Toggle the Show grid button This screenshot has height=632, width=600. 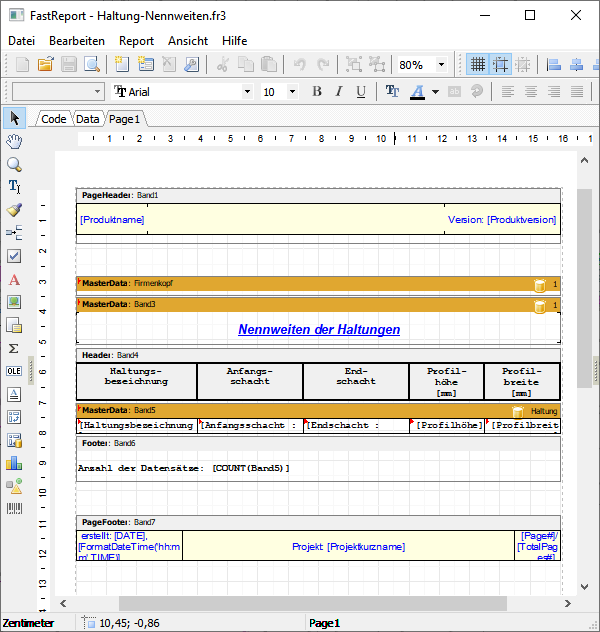478,65
